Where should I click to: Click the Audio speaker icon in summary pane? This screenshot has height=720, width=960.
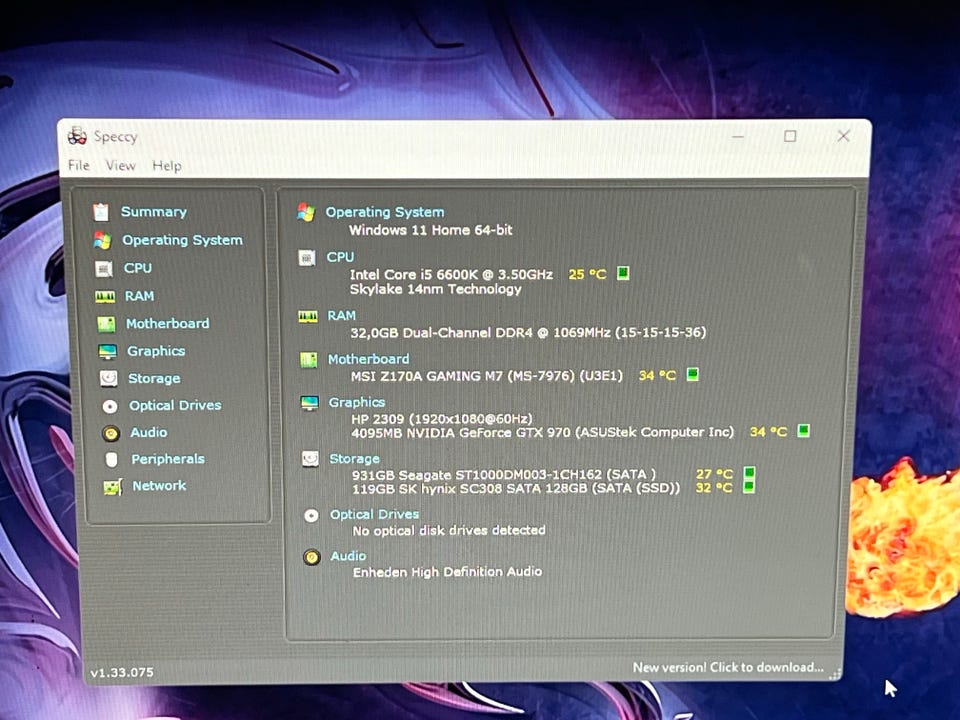tap(312, 557)
